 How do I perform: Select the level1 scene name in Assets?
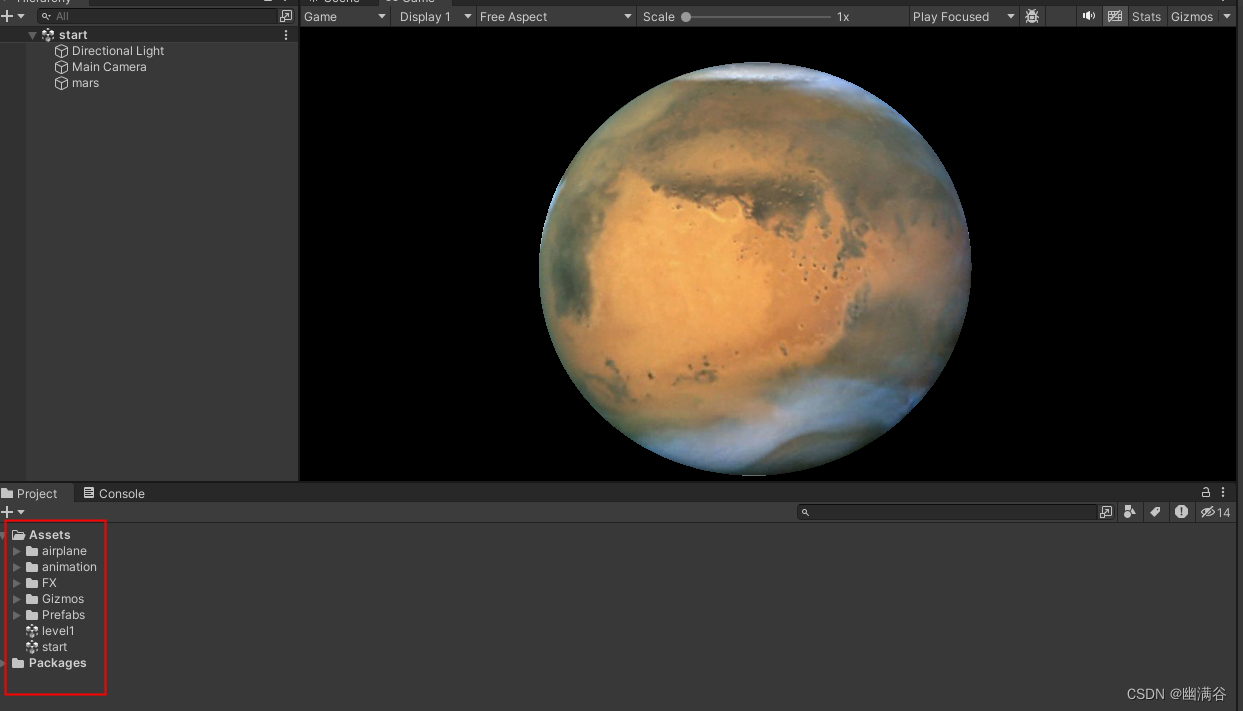click(x=58, y=631)
